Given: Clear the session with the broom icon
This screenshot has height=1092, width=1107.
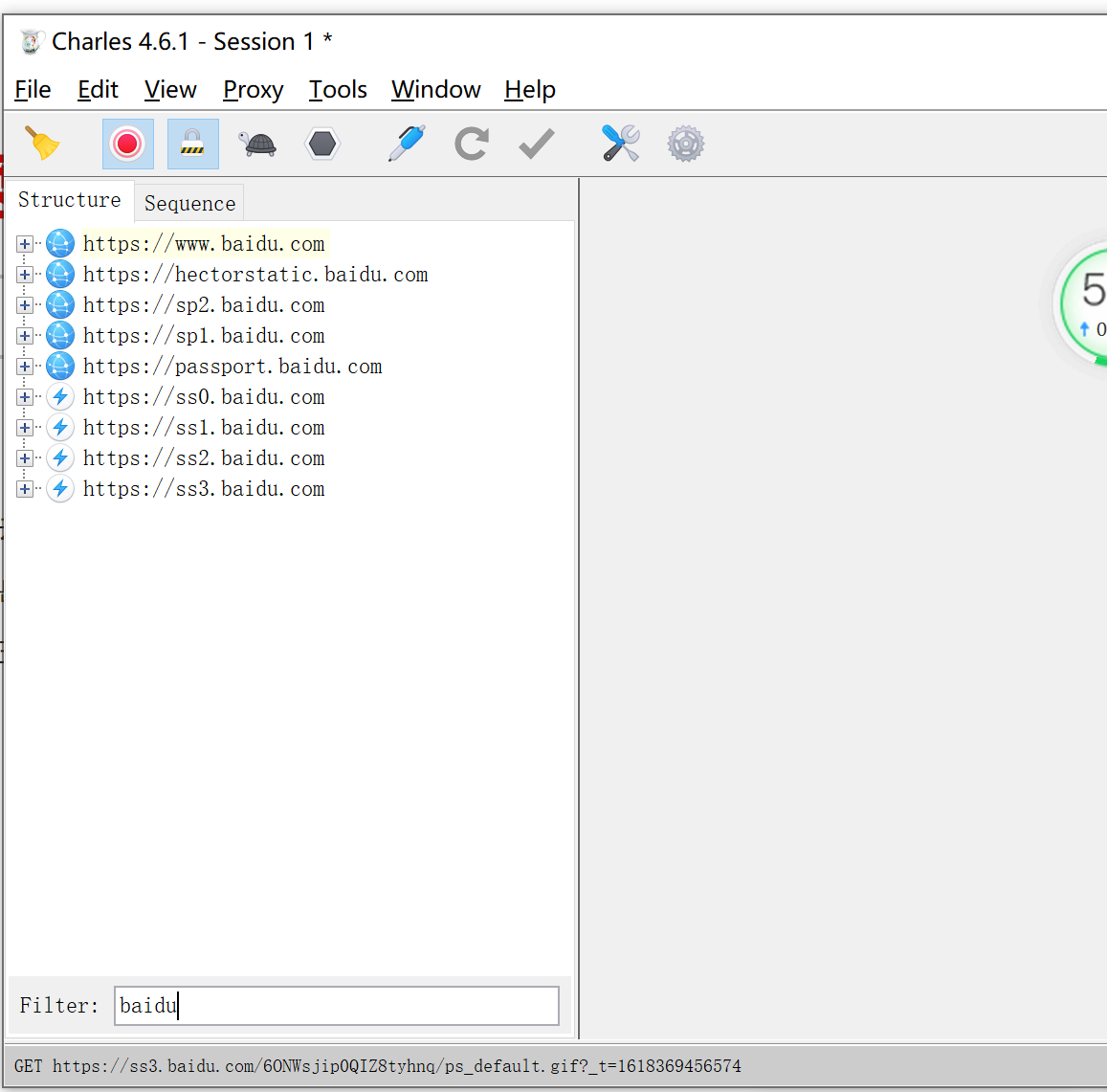Looking at the screenshot, I should (x=42, y=145).
